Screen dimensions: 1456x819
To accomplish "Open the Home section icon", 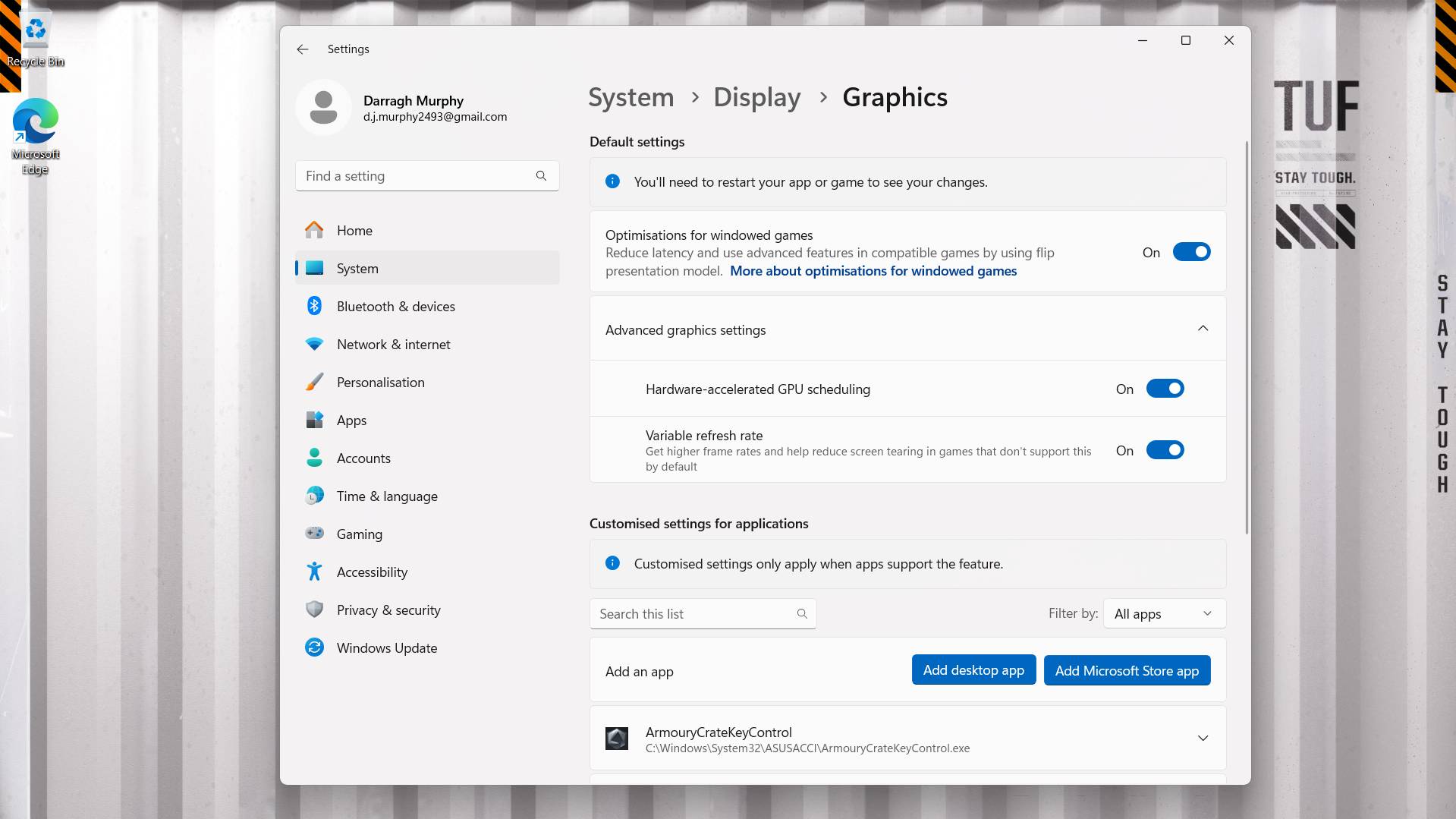I will point(314,230).
